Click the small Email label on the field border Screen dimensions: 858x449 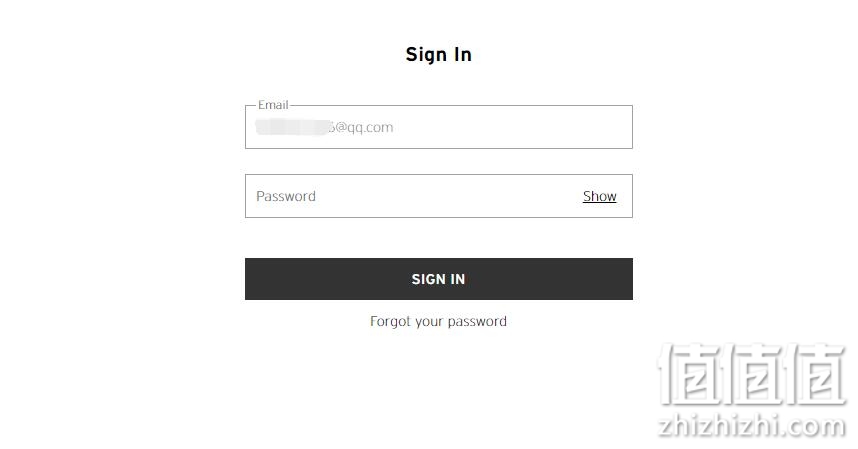click(273, 105)
